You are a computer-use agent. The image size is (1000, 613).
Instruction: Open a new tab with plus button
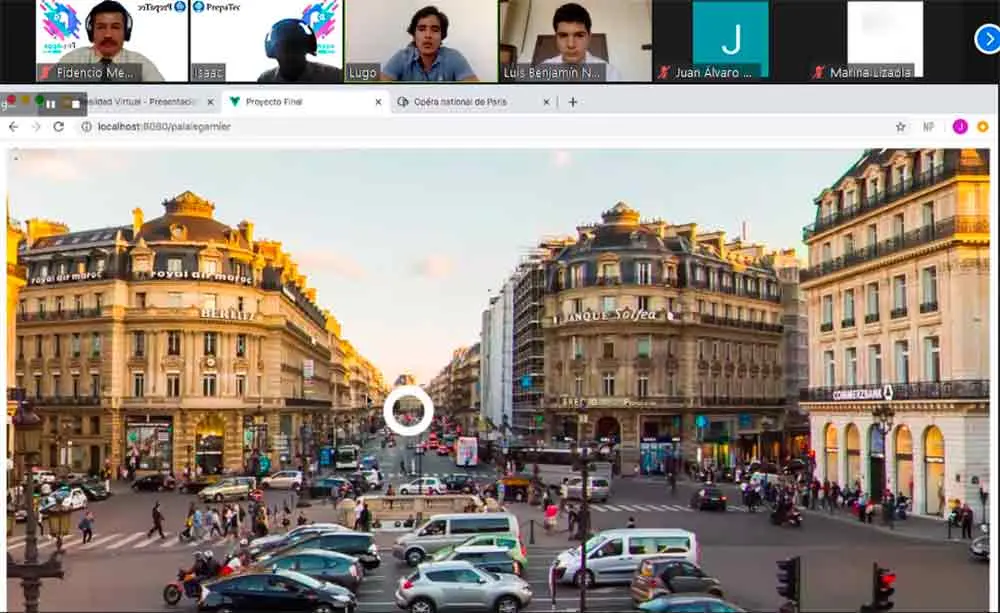coord(573,102)
